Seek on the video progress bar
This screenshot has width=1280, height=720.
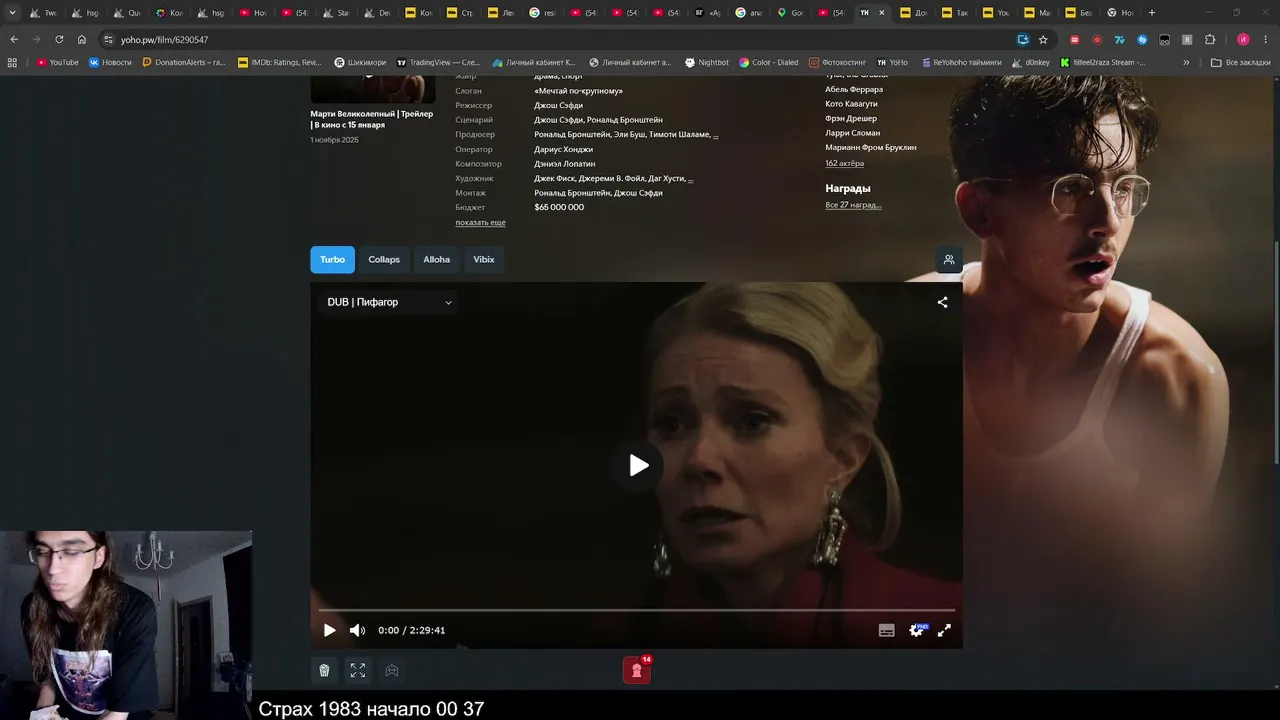(636, 610)
